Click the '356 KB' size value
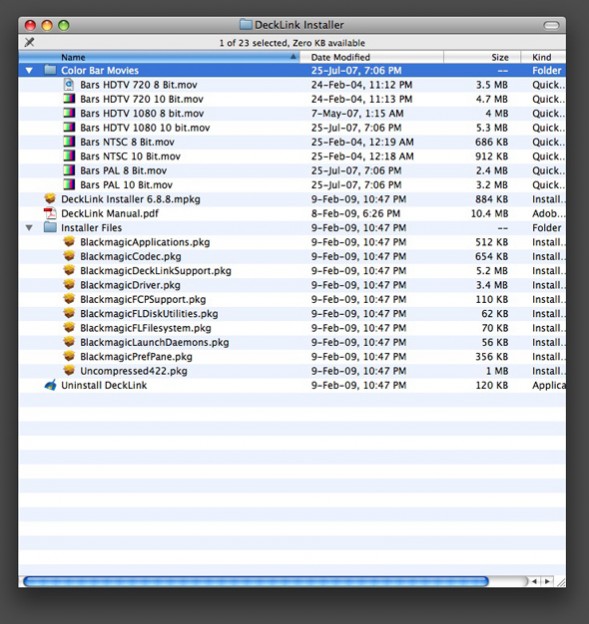The height and width of the screenshot is (624, 589). click(491, 357)
